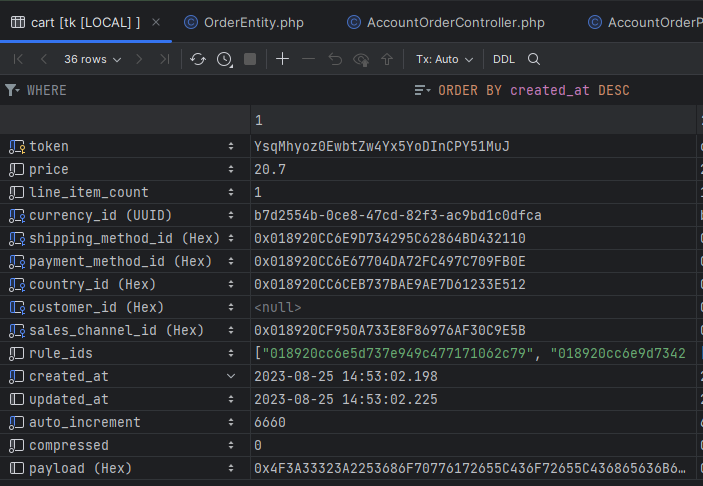Toggle sort arrows on auto_increment row
Viewport: 703px width, 486px height.
(231, 422)
